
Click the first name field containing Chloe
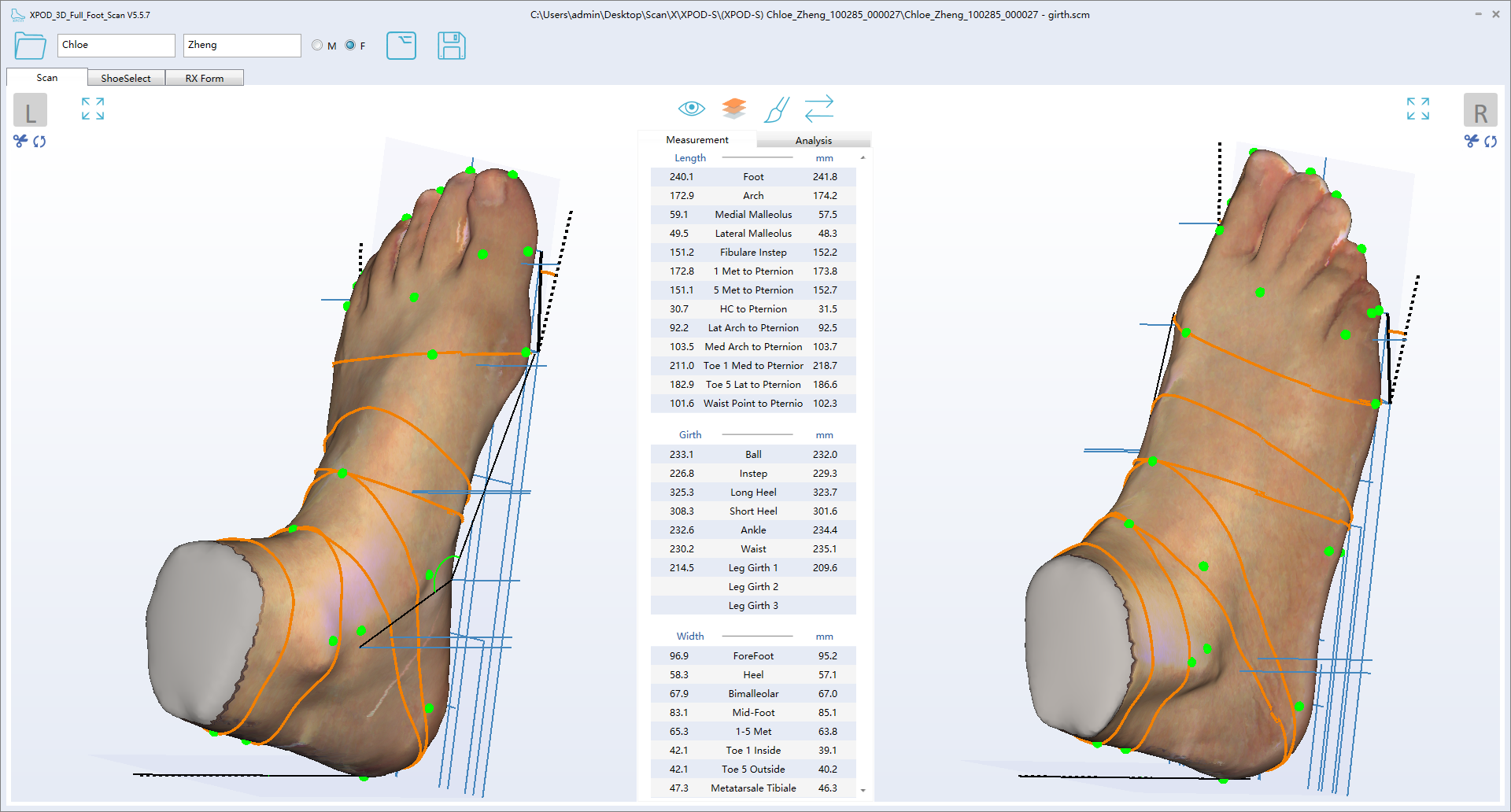tap(116, 46)
